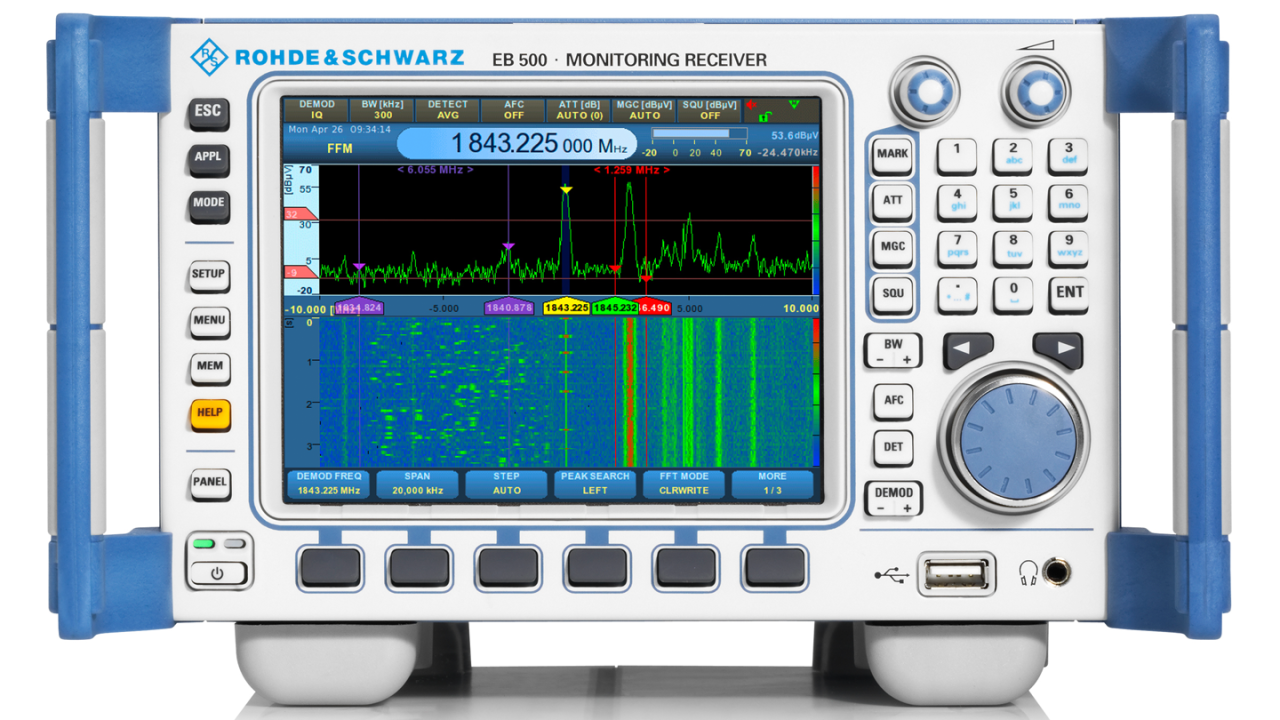
Task: Click the green antenna status icon
Action: (x=793, y=103)
